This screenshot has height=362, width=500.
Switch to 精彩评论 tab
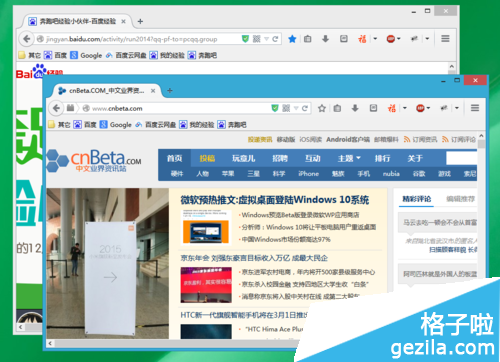pos(417,199)
